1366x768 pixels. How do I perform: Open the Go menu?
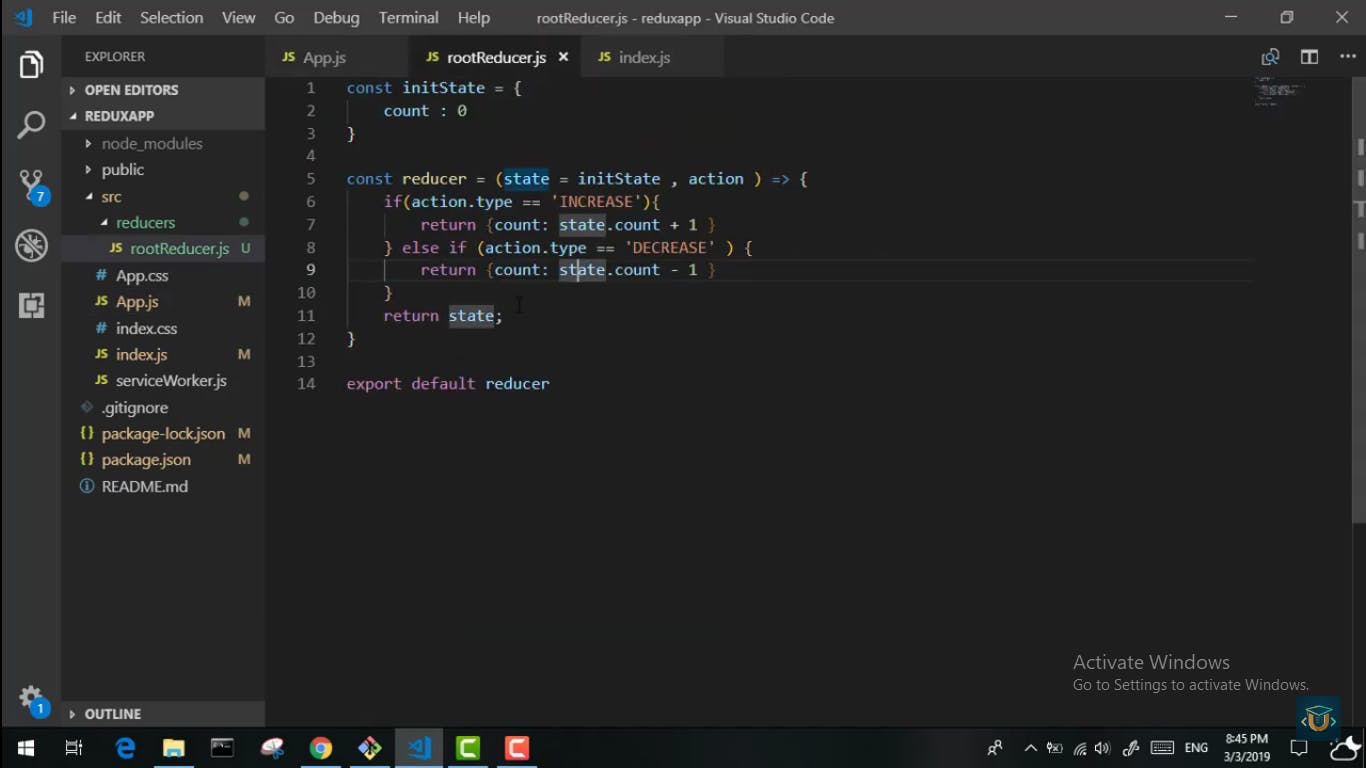point(284,18)
